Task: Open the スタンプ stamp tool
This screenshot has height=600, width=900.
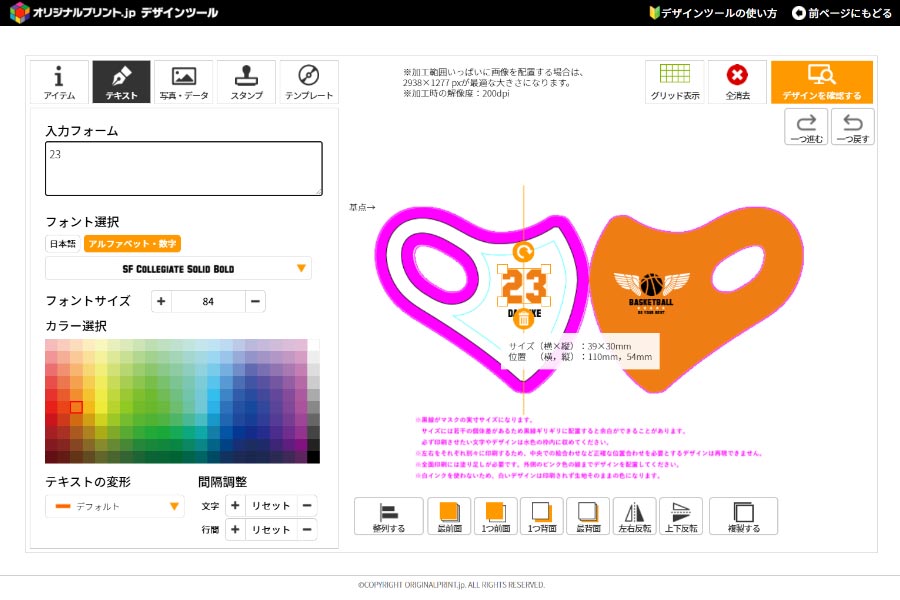Action: pyautogui.click(x=246, y=82)
